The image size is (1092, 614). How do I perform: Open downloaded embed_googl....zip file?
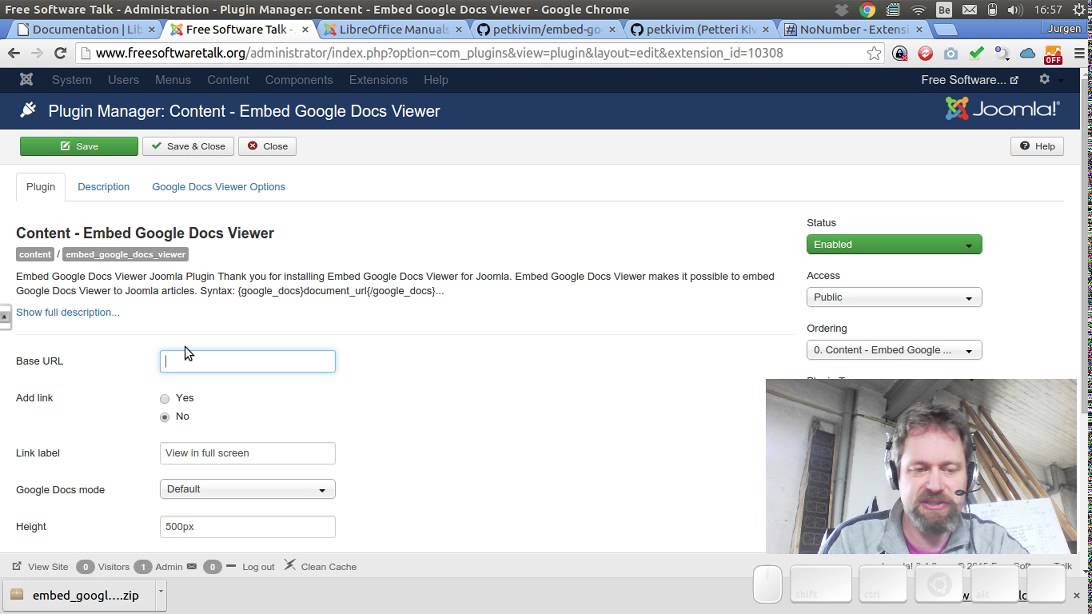[x=78, y=595]
